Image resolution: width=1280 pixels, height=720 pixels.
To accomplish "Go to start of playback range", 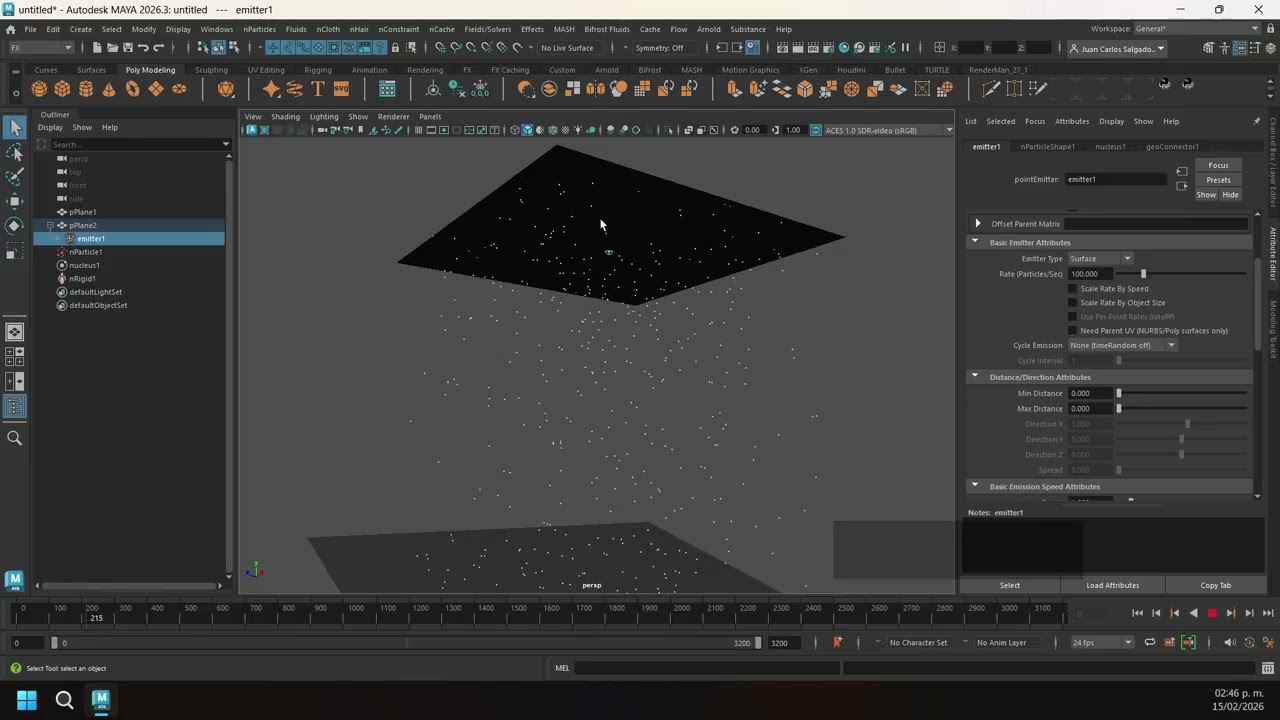I will pos(1137,613).
